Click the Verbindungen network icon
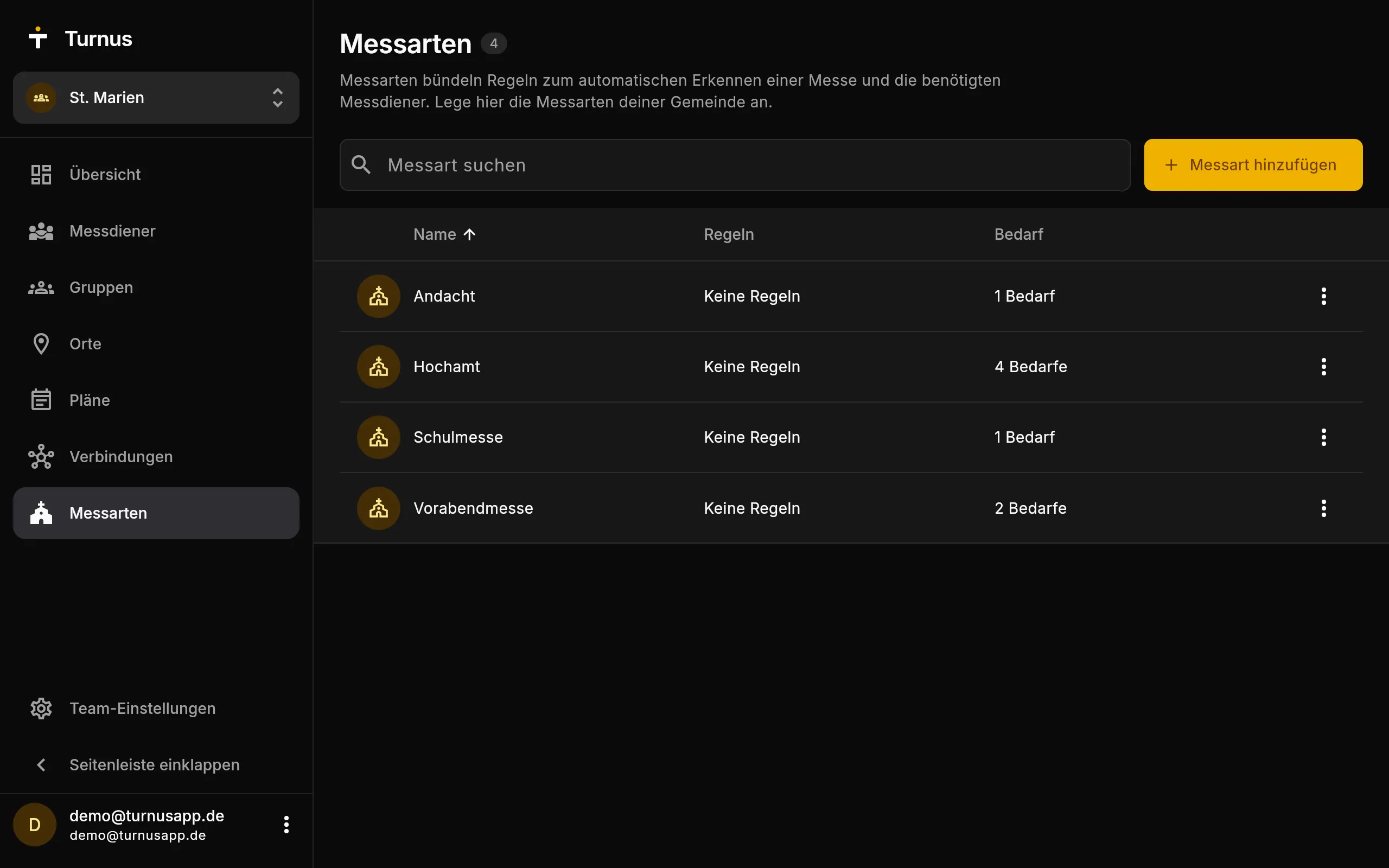Screen dimensions: 1389x868 point(41,456)
